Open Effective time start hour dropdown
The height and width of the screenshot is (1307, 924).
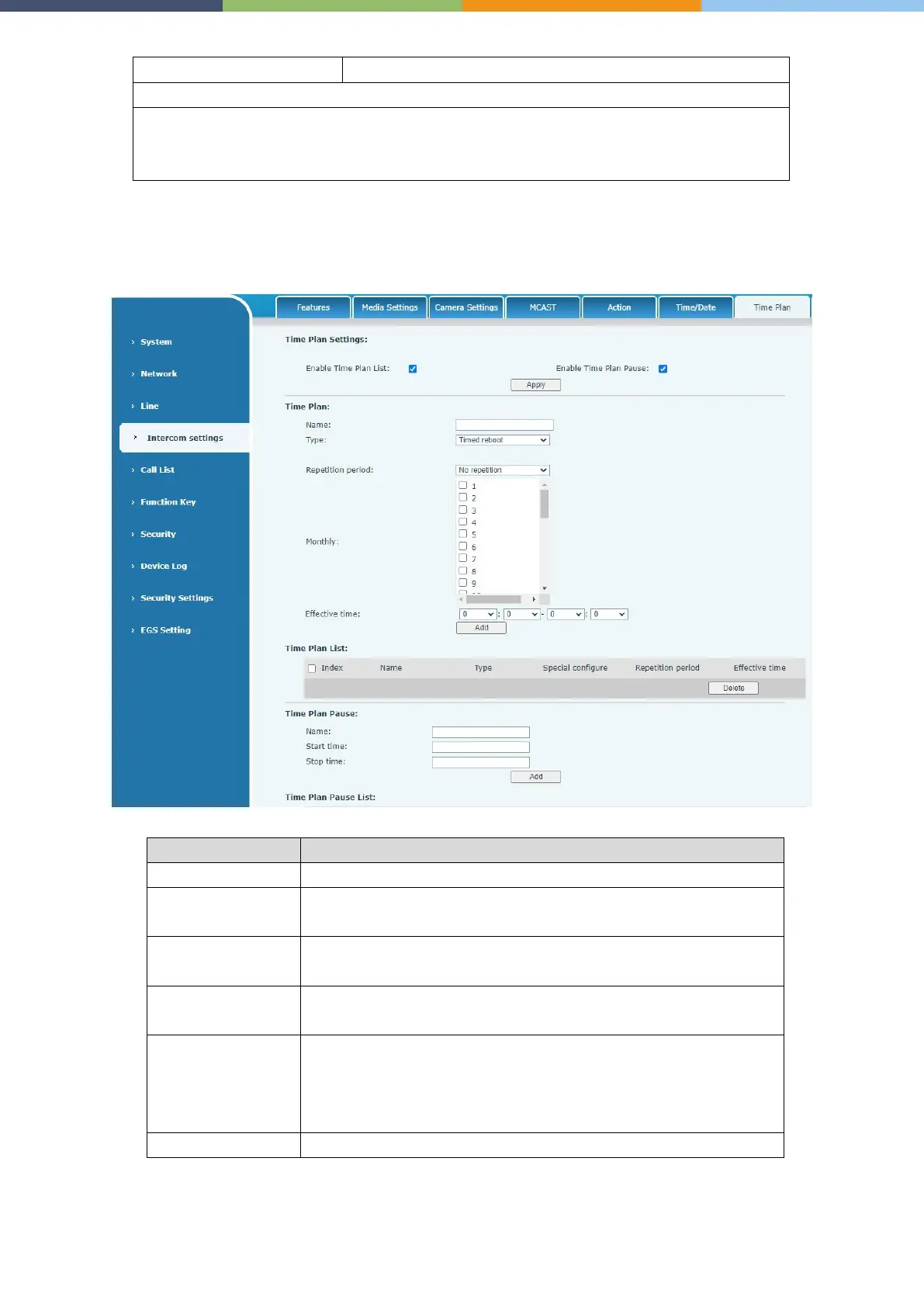pos(478,614)
